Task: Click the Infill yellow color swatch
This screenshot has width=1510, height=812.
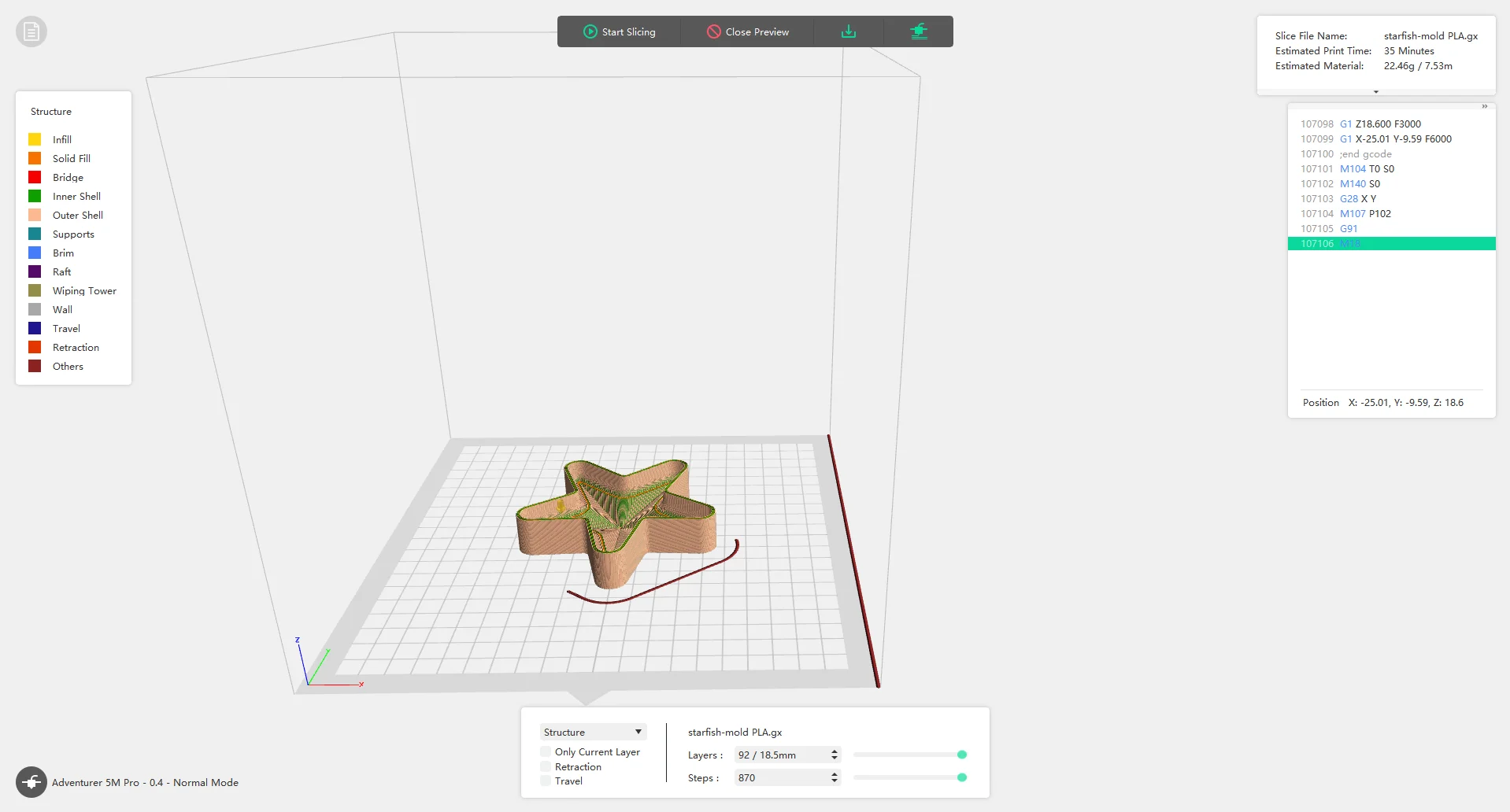Action: tap(35, 139)
